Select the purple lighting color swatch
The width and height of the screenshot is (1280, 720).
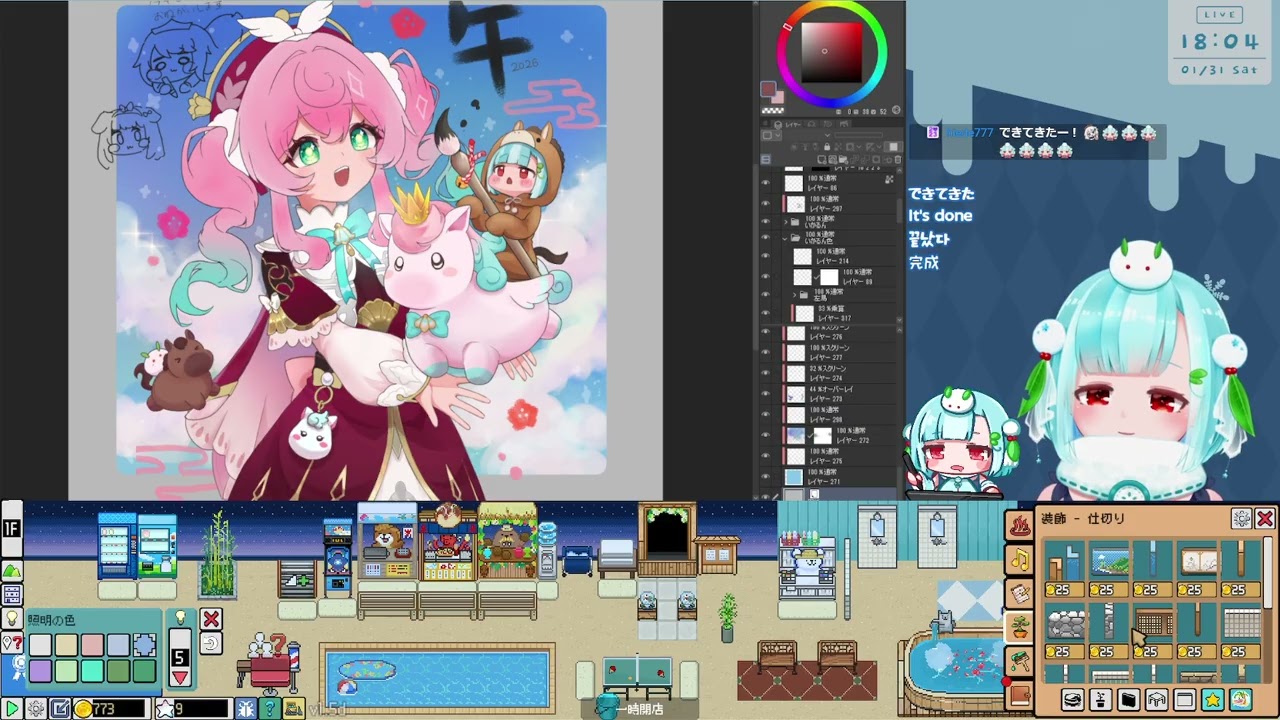click(x=40, y=671)
